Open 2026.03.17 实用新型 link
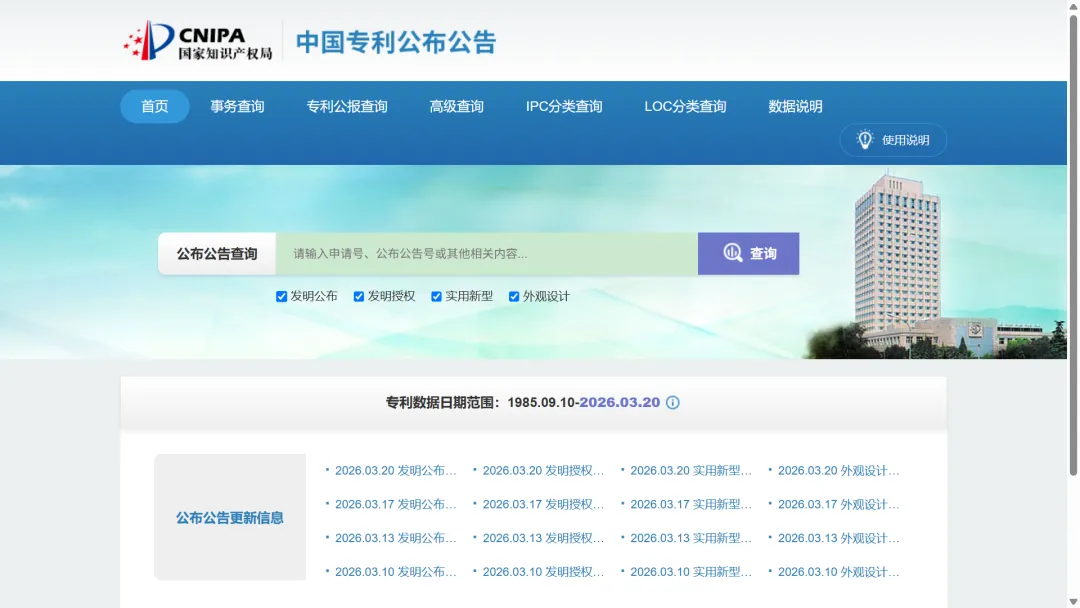 [691, 504]
